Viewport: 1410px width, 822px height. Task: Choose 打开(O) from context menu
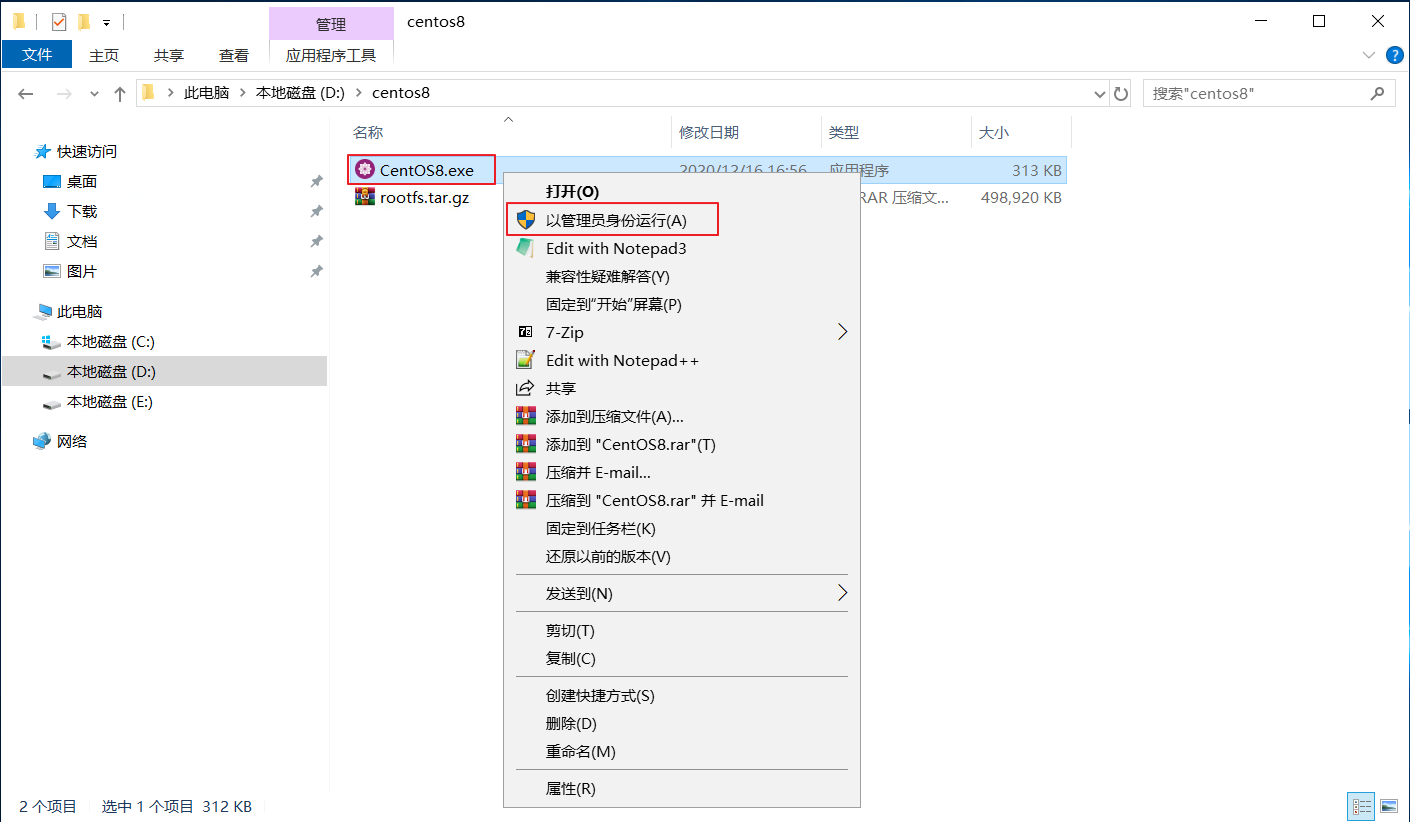click(572, 191)
